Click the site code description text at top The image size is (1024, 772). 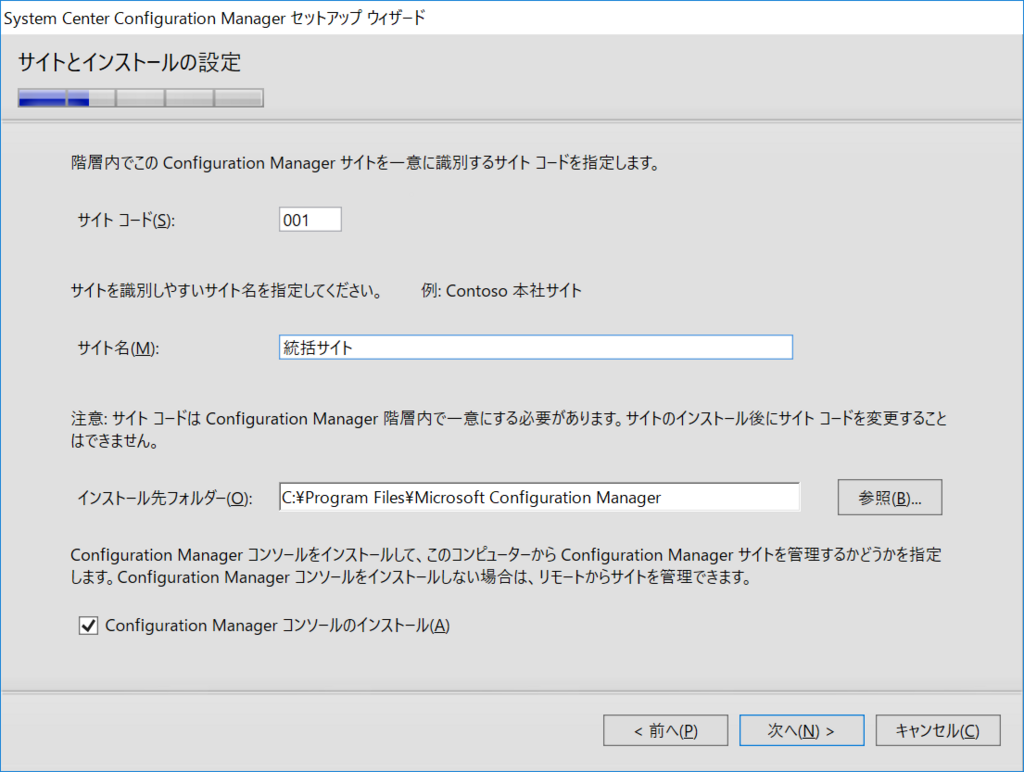tap(365, 163)
